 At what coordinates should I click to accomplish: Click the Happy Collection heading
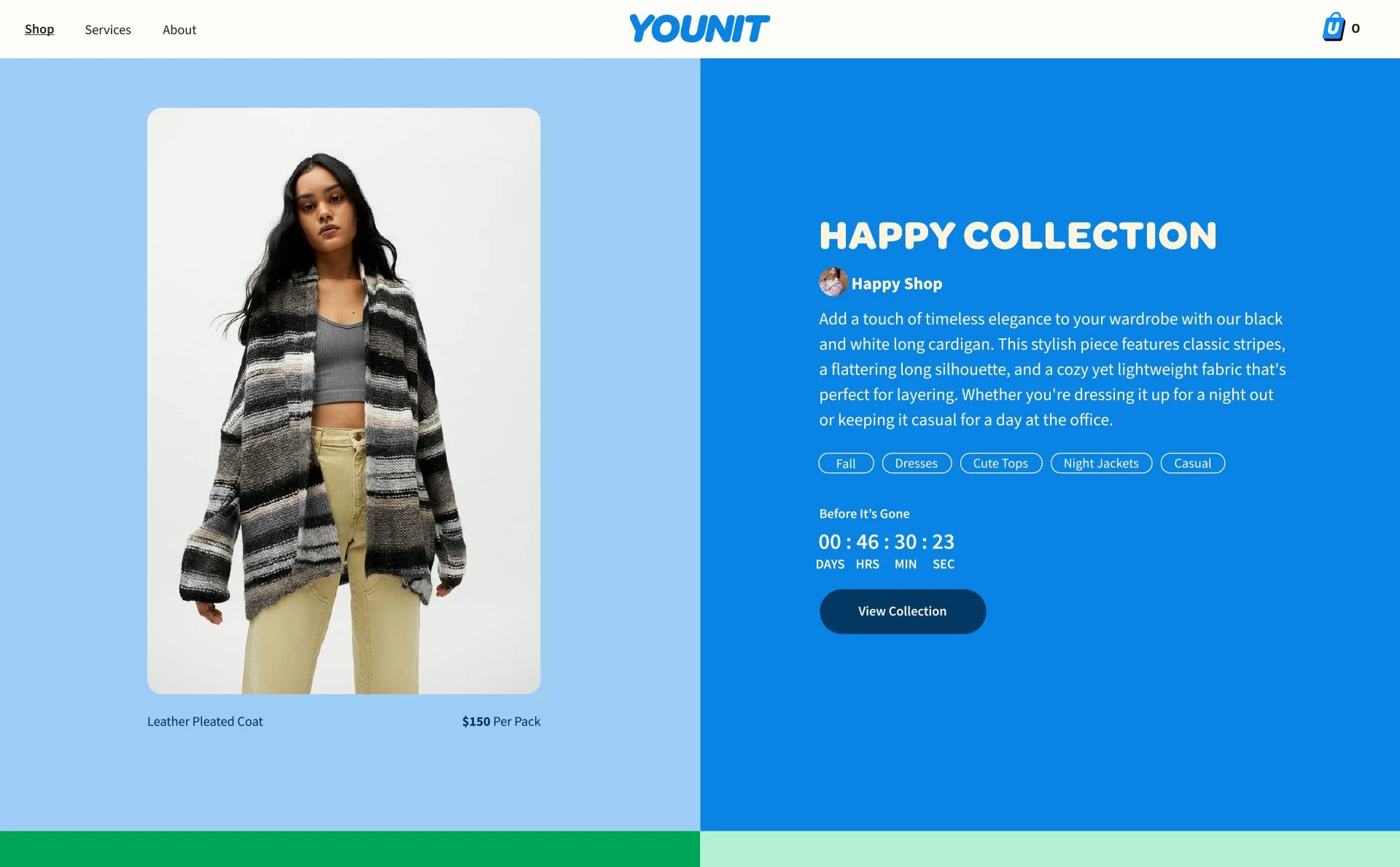click(x=1018, y=236)
